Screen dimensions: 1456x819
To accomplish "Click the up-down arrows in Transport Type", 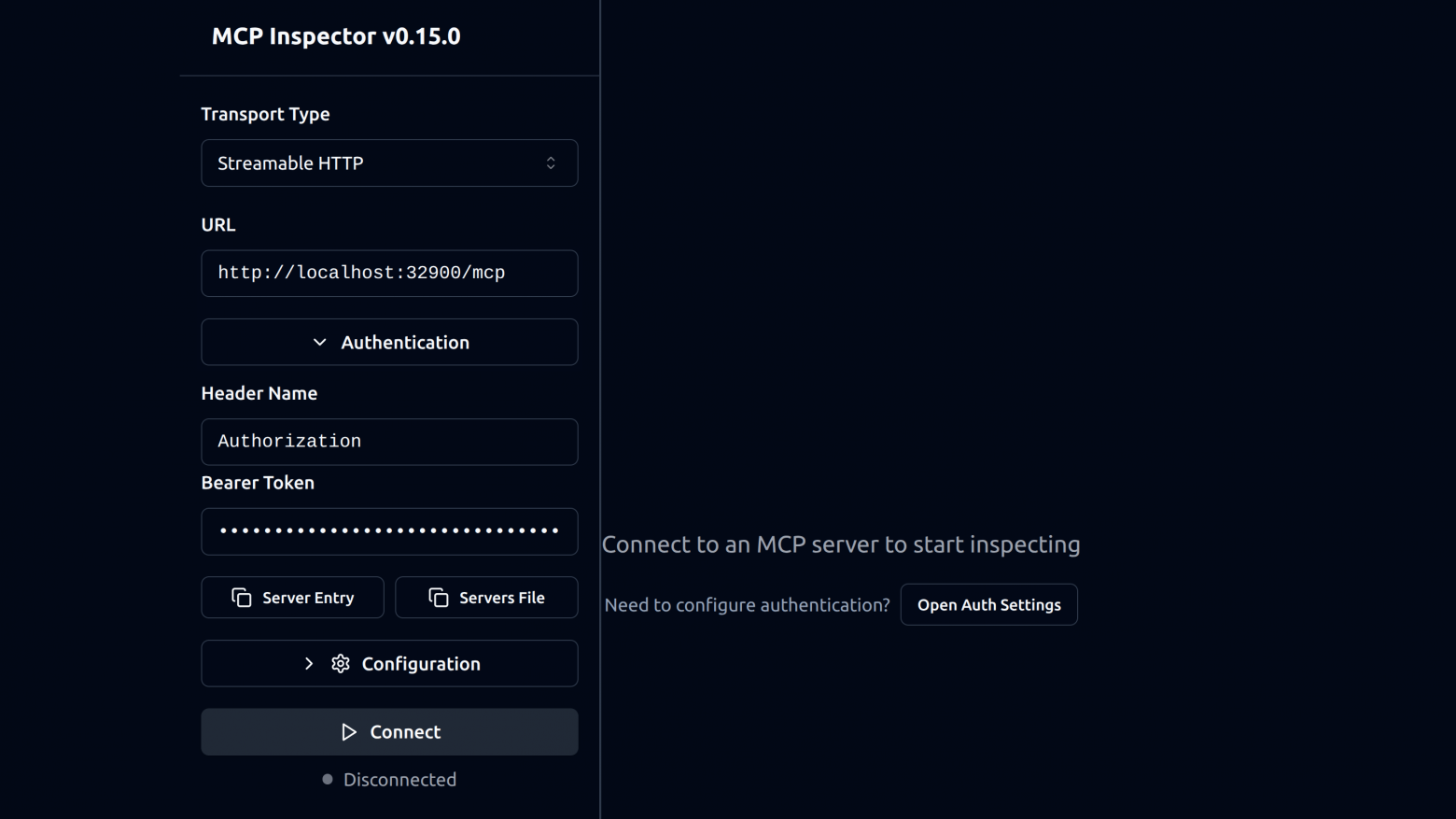I will pos(551,163).
